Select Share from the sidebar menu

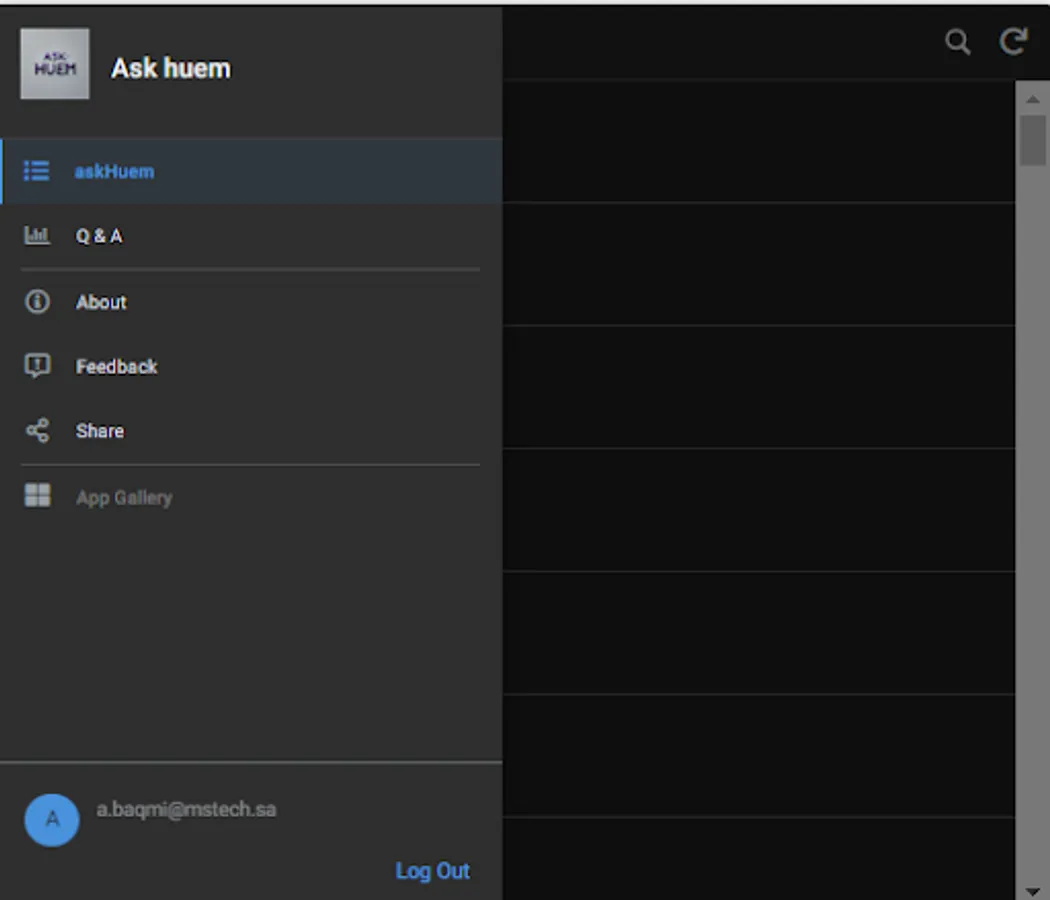coord(99,430)
